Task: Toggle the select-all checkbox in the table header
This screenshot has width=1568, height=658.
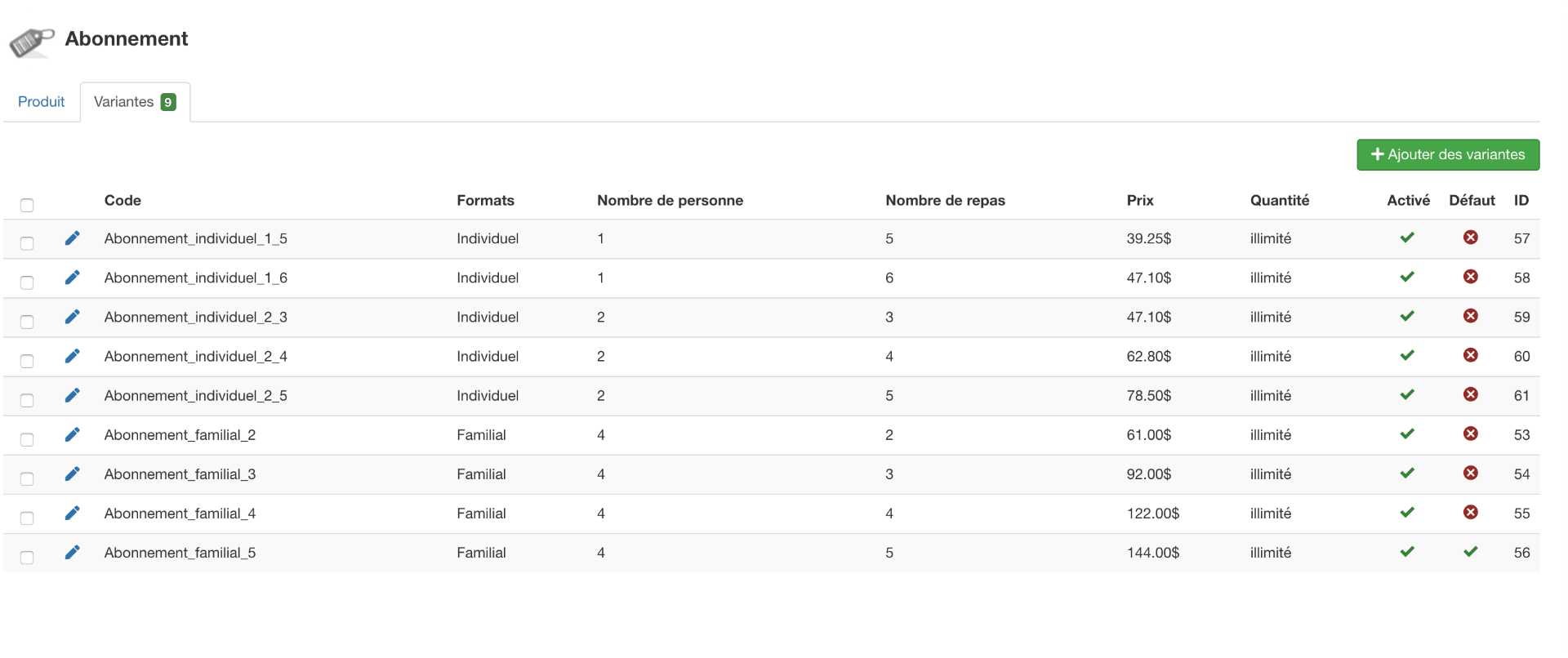Action: tap(27, 205)
